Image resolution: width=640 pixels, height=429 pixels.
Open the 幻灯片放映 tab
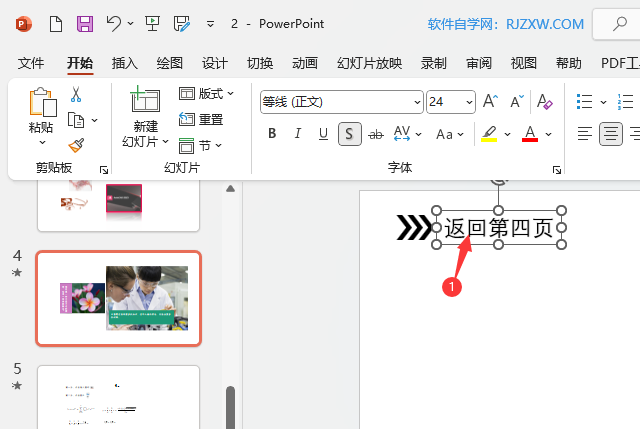coord(369,63)
